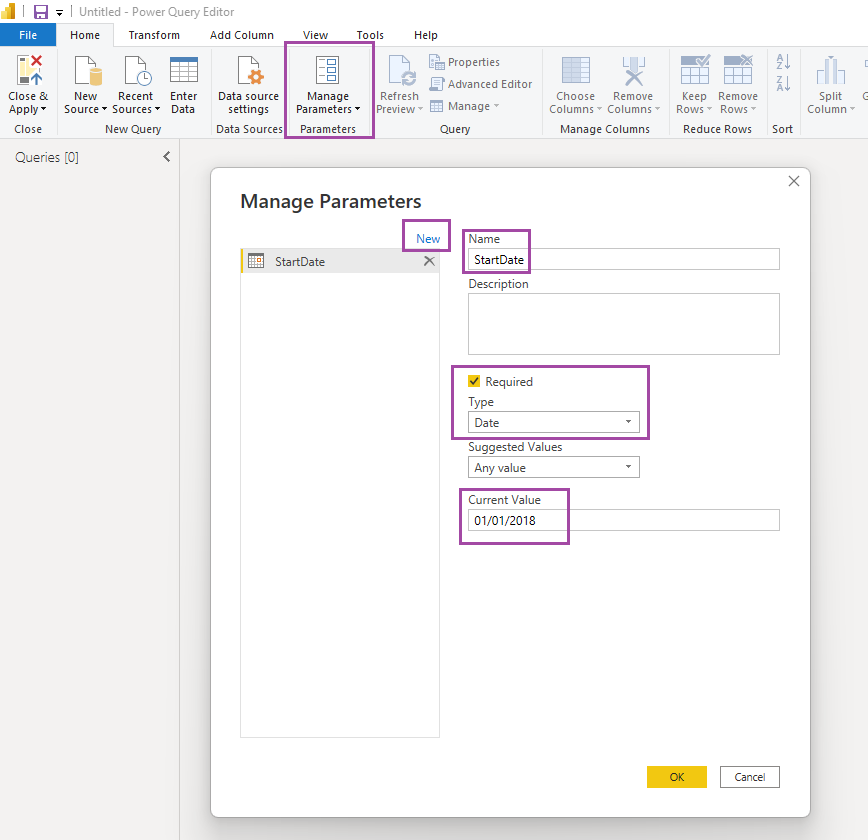Delete StartDate parameter with X
868x840 pixels.
(429, 261)
